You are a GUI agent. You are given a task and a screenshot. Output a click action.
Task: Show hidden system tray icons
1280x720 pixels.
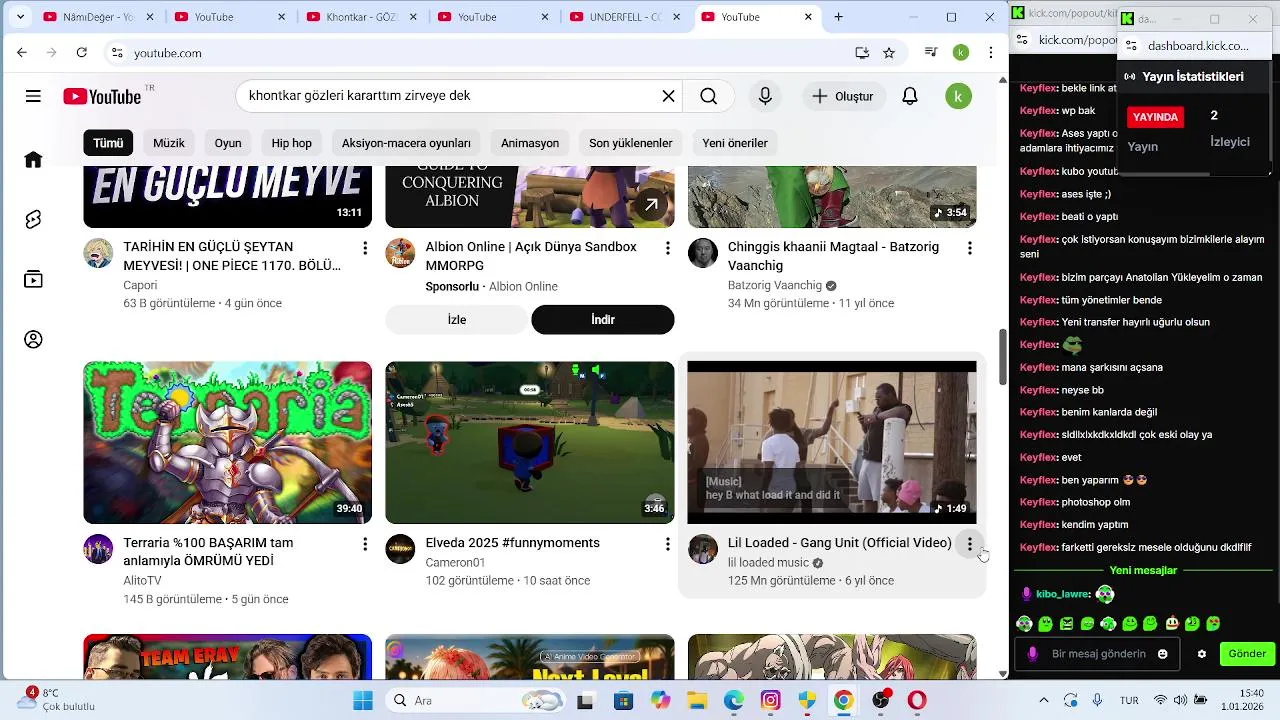(1044, 700)
